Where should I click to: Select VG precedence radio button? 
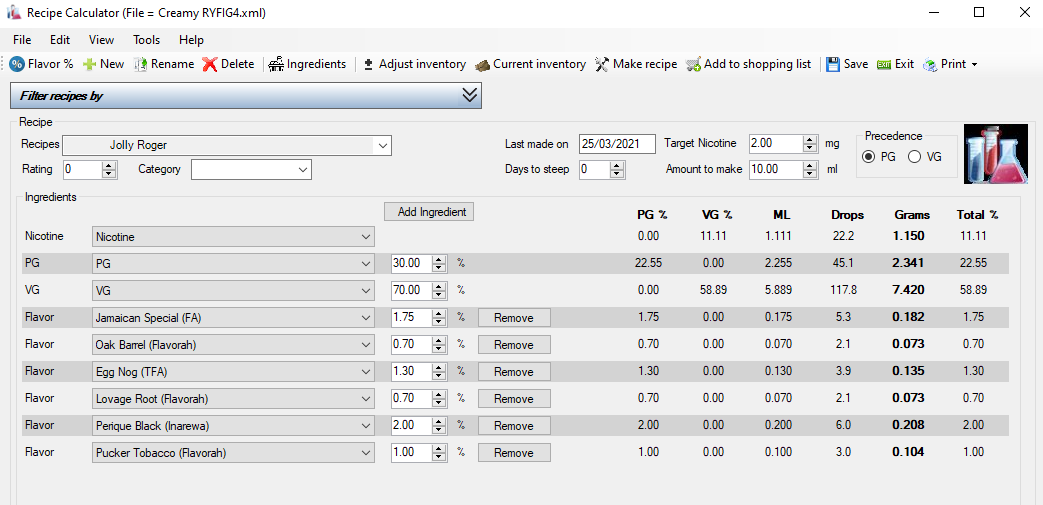(x=915, y=157)
